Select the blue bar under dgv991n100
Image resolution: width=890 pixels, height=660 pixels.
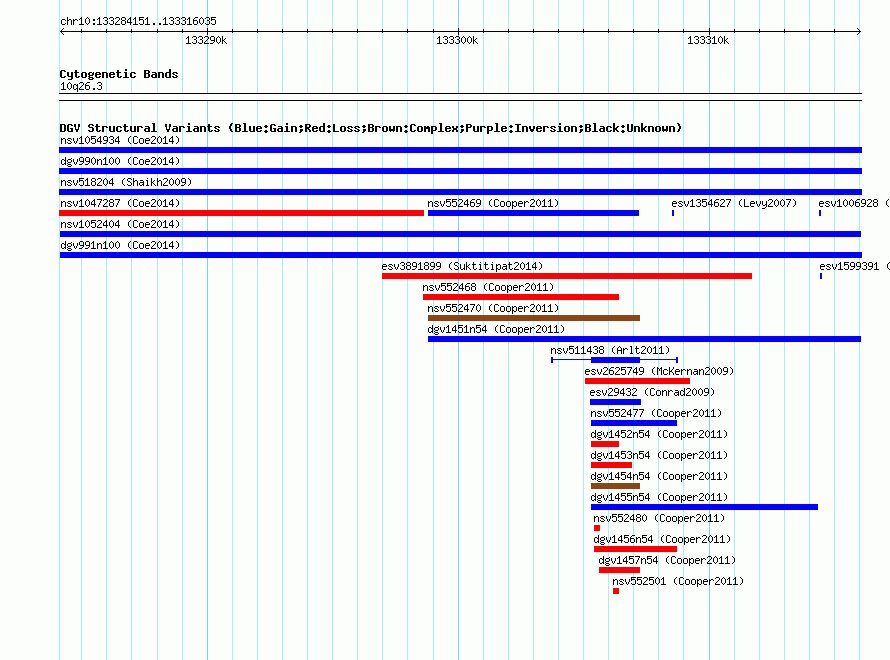click(460, 255)
